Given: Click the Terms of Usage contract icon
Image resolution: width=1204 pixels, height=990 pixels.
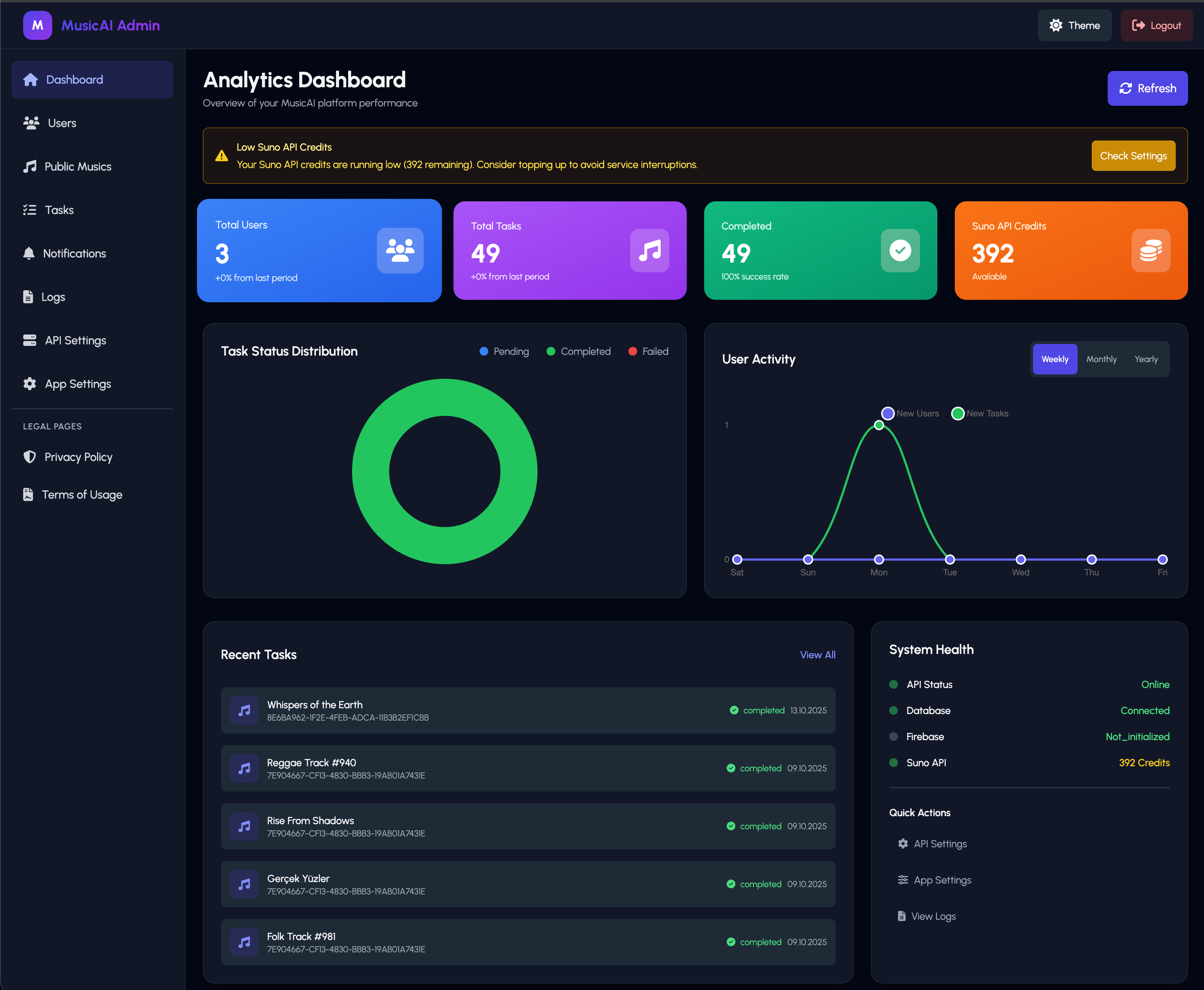Looking at the screenshot, I should pos(28,494).
